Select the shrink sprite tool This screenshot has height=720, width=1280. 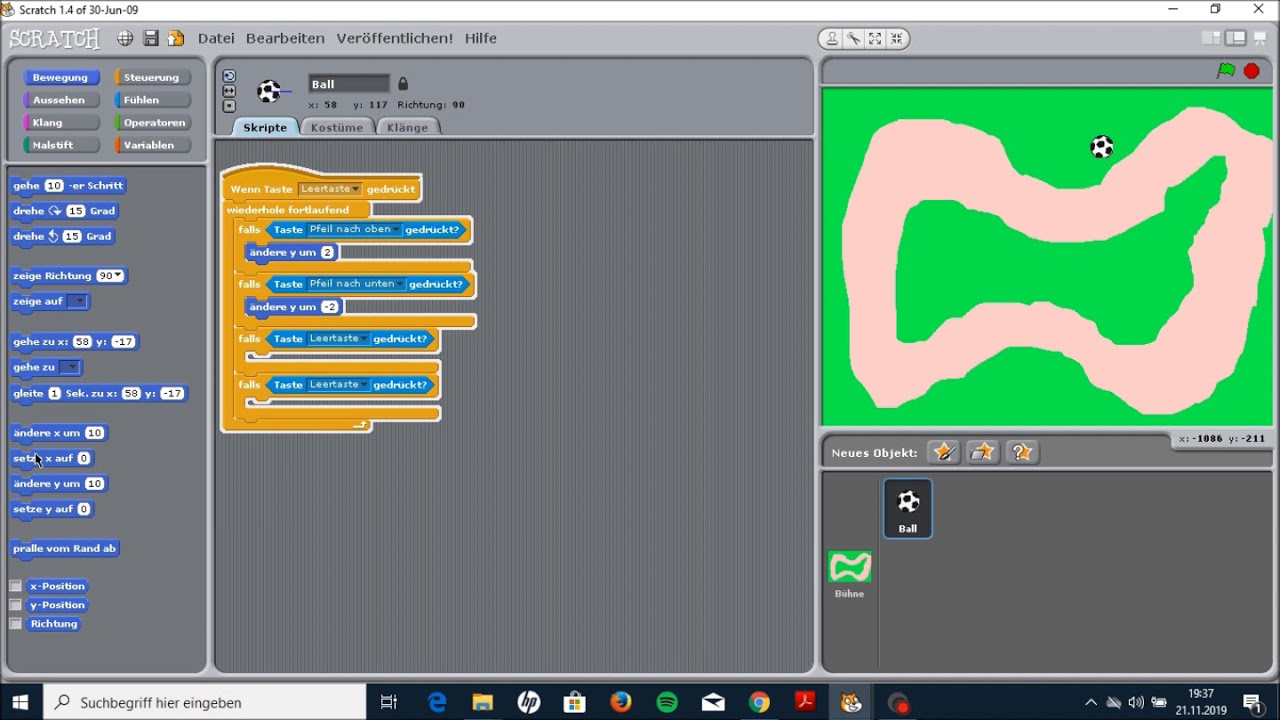coord(896,39)
